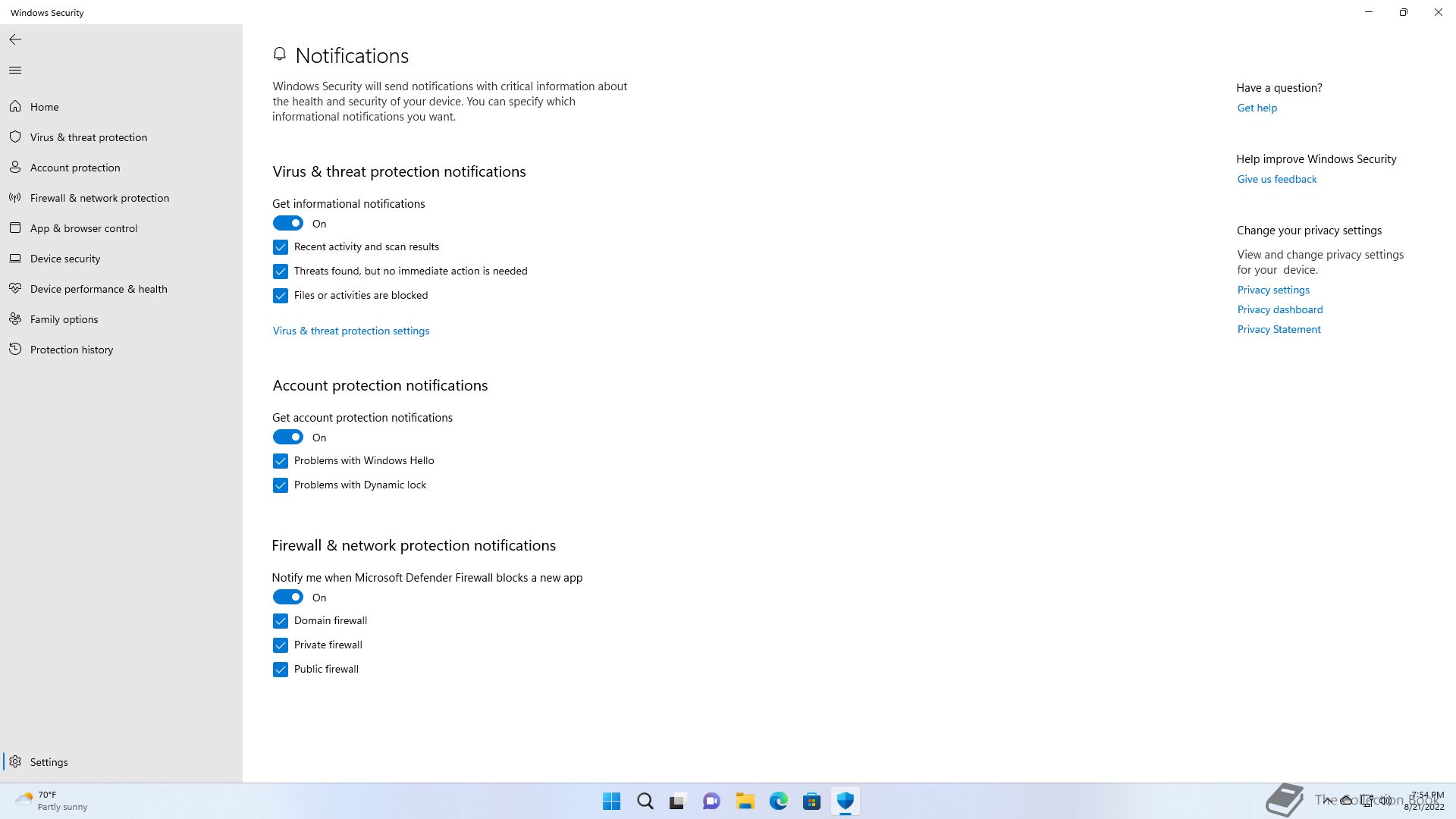Screen dimensions: 1456x819
Task: Select Device security in sidebar
Action: click(65, 259)
